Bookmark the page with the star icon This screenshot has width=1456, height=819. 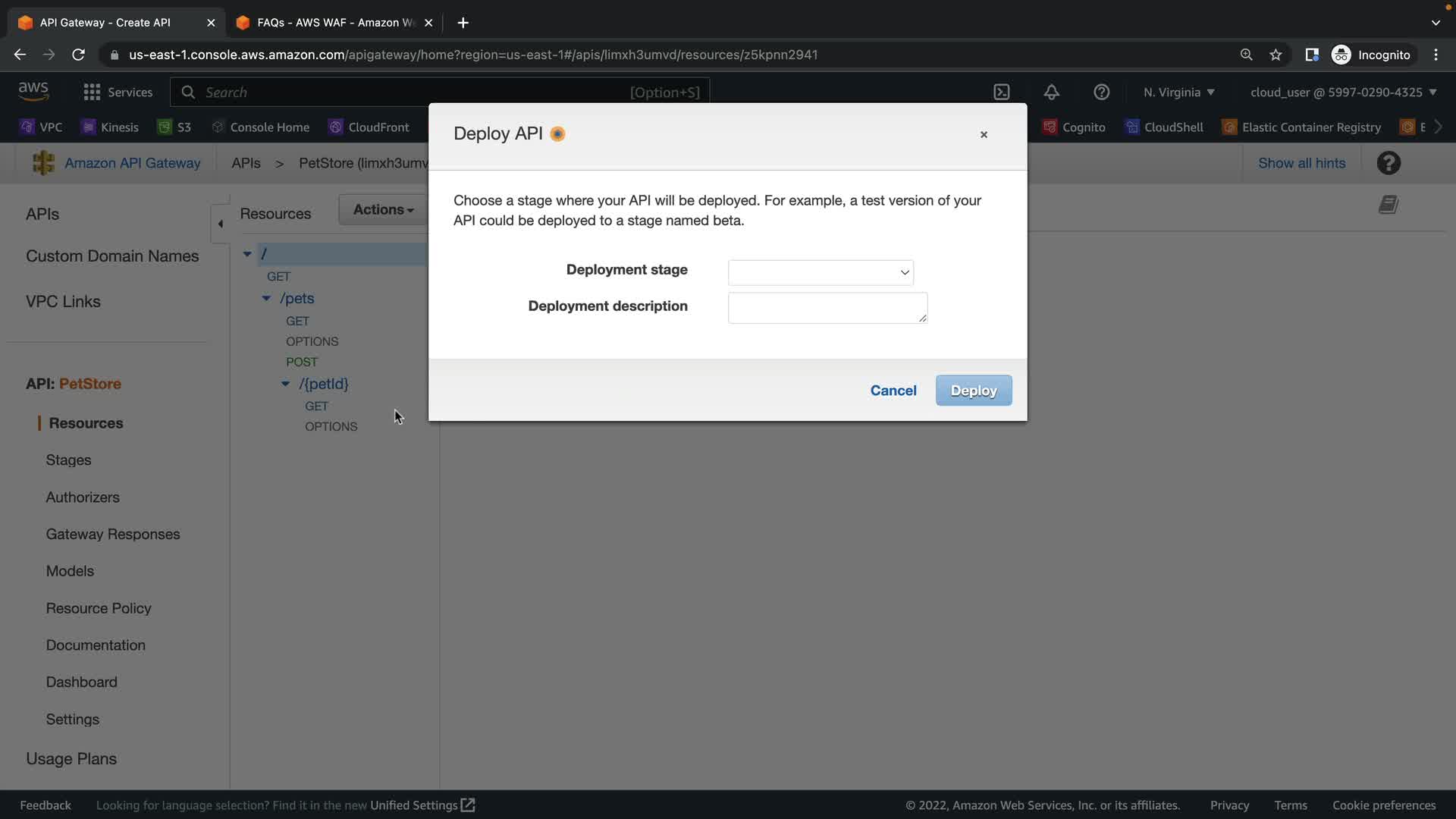(1276, 55)
